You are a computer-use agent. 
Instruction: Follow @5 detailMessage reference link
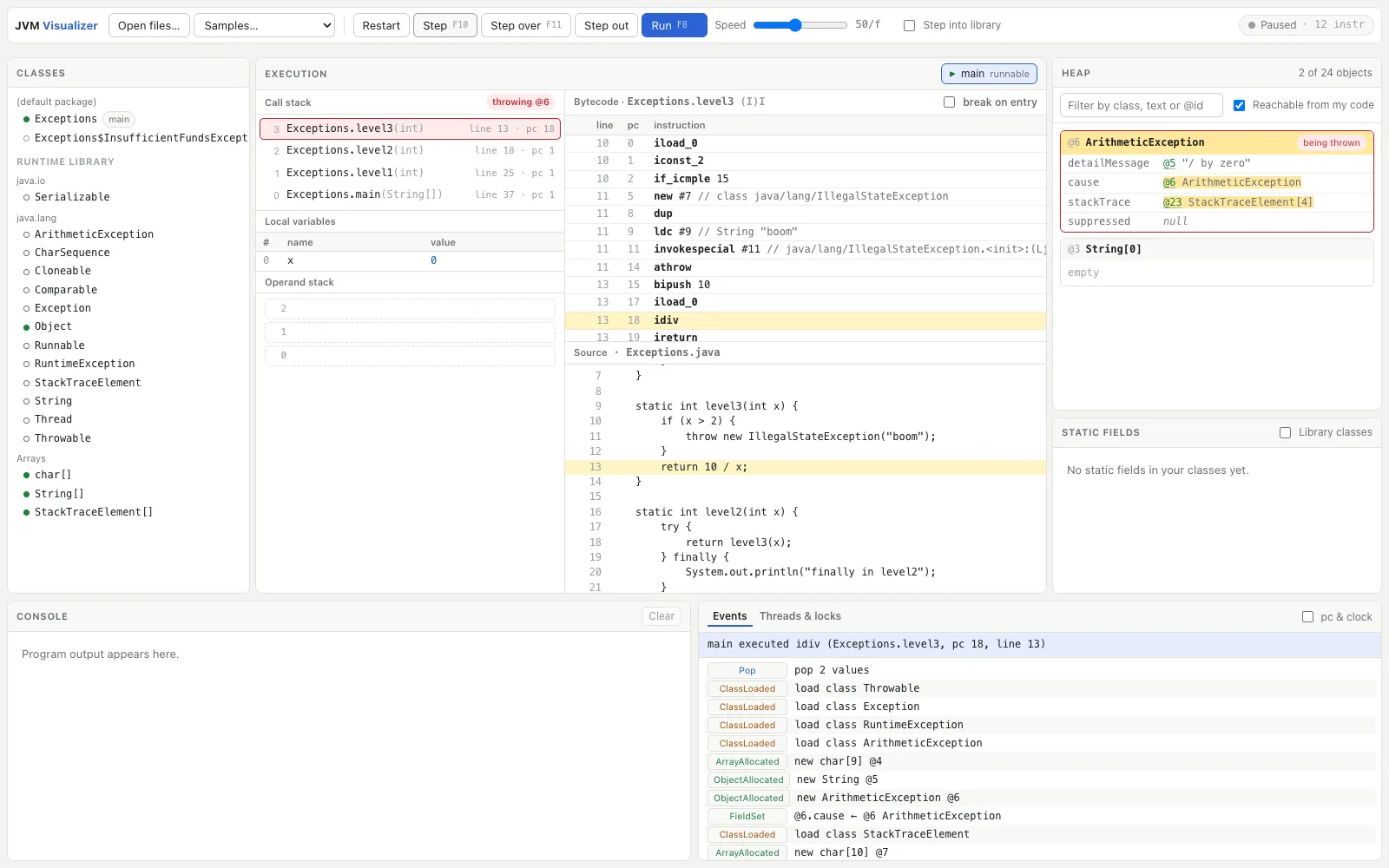click(x=1169, y=163)
